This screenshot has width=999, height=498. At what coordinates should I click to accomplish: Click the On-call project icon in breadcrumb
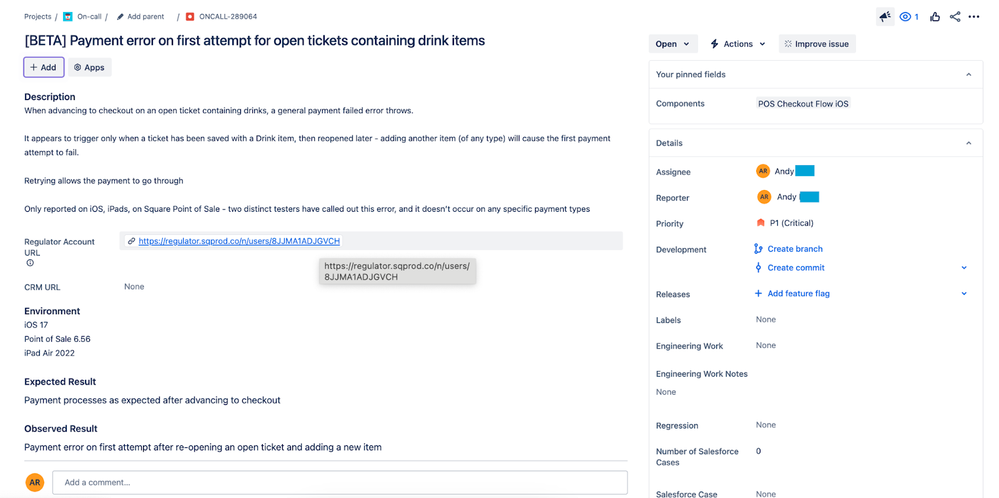(68, 17)
